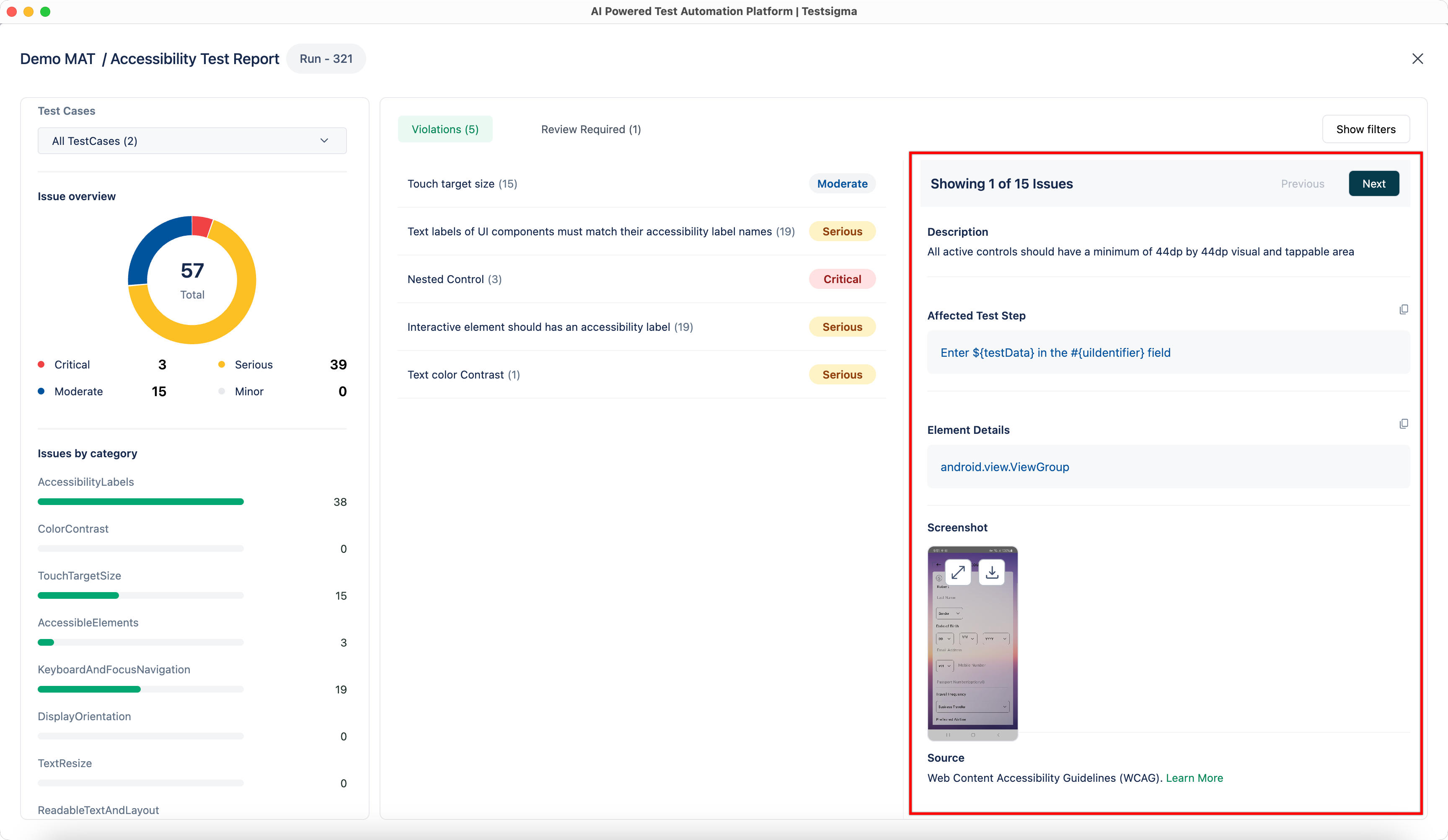The height and width of the screenshot is (840, 1448).
Task: Switch to the Violations tab
Action: (x=445, y=129)
